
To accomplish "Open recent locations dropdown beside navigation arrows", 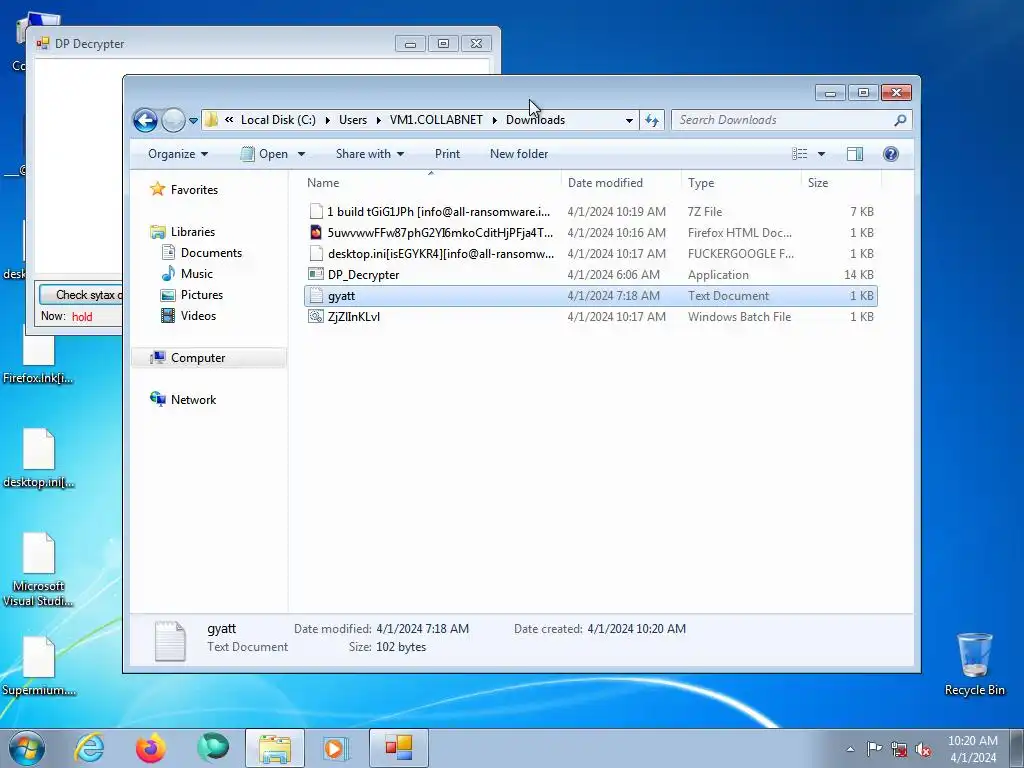I will (193, 121).
